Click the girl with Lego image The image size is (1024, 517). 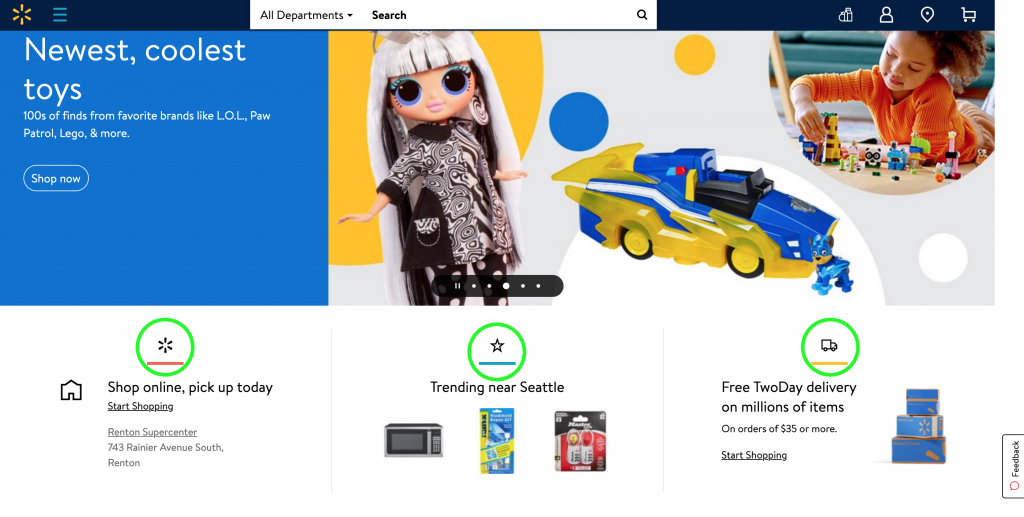882,111
